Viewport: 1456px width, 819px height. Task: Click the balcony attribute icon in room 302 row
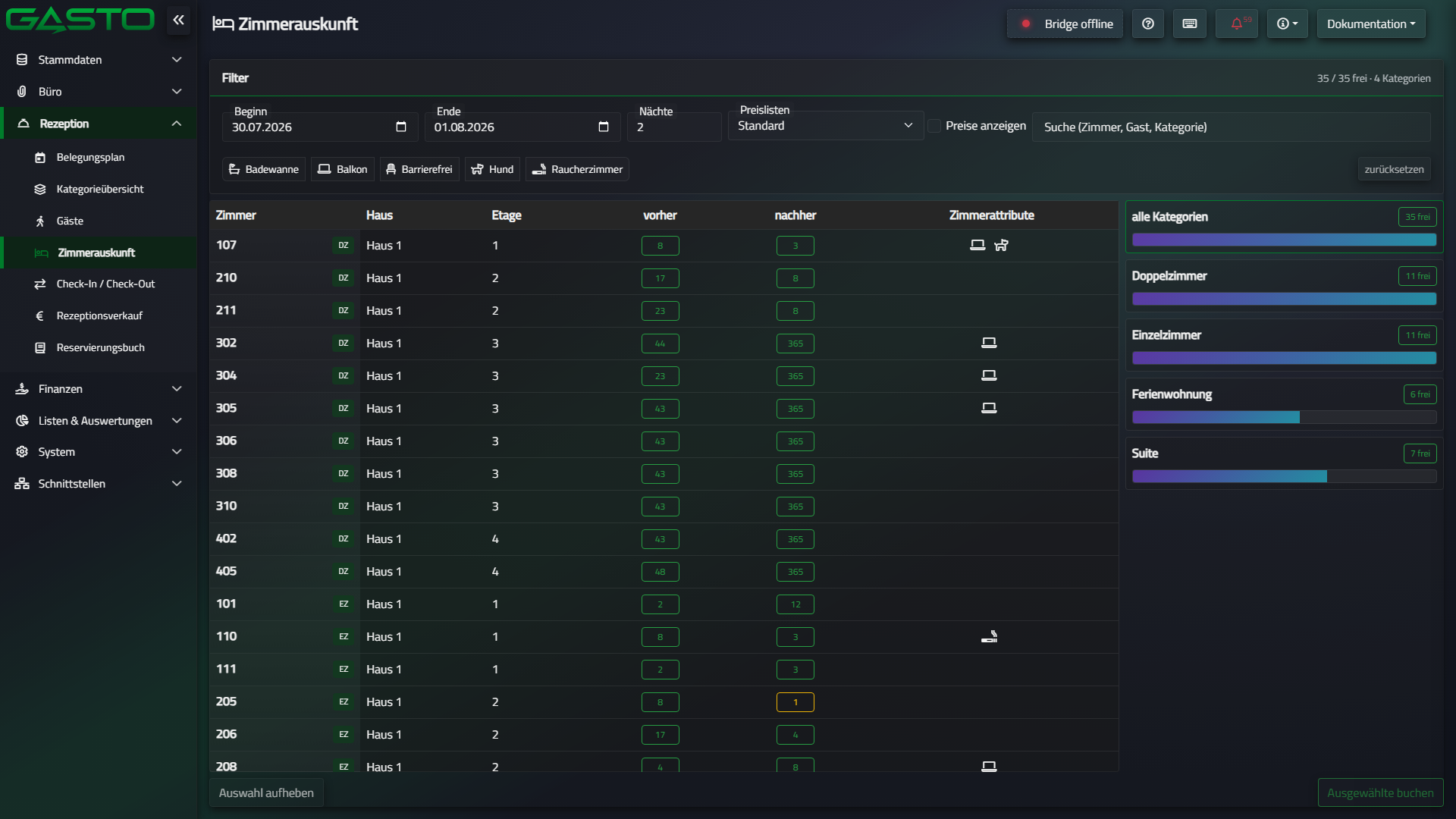pos(989,343)
